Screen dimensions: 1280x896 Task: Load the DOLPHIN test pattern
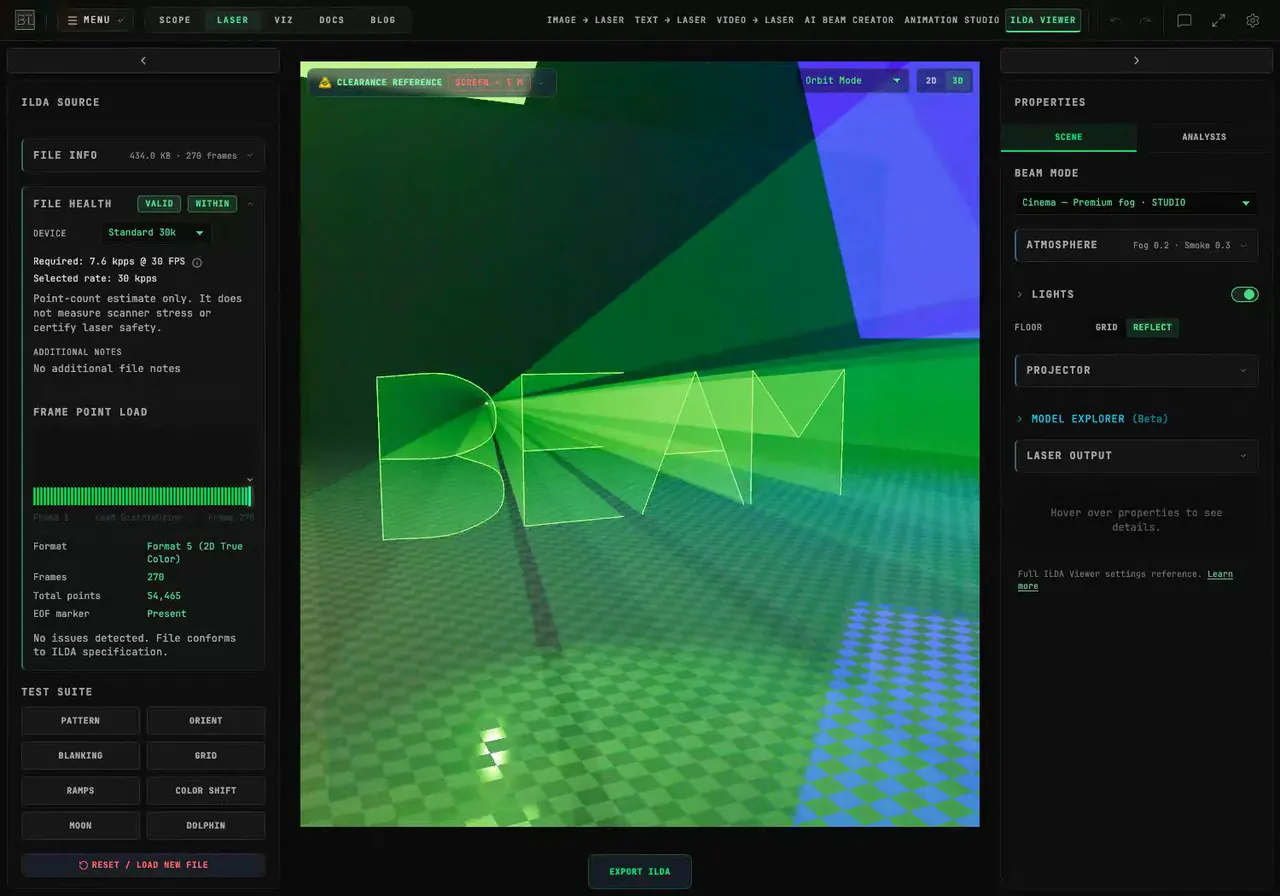pyautogui.click(x=206, y=826)
